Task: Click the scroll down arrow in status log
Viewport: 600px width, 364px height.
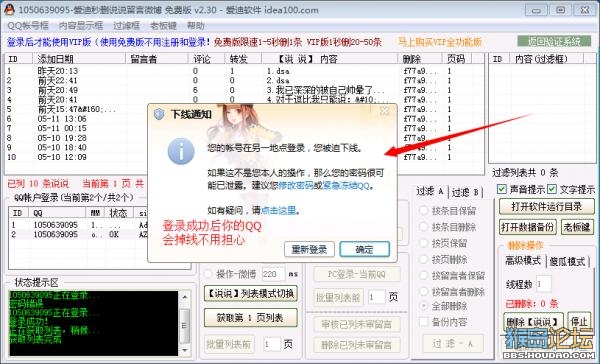Action: pos(185,350)
